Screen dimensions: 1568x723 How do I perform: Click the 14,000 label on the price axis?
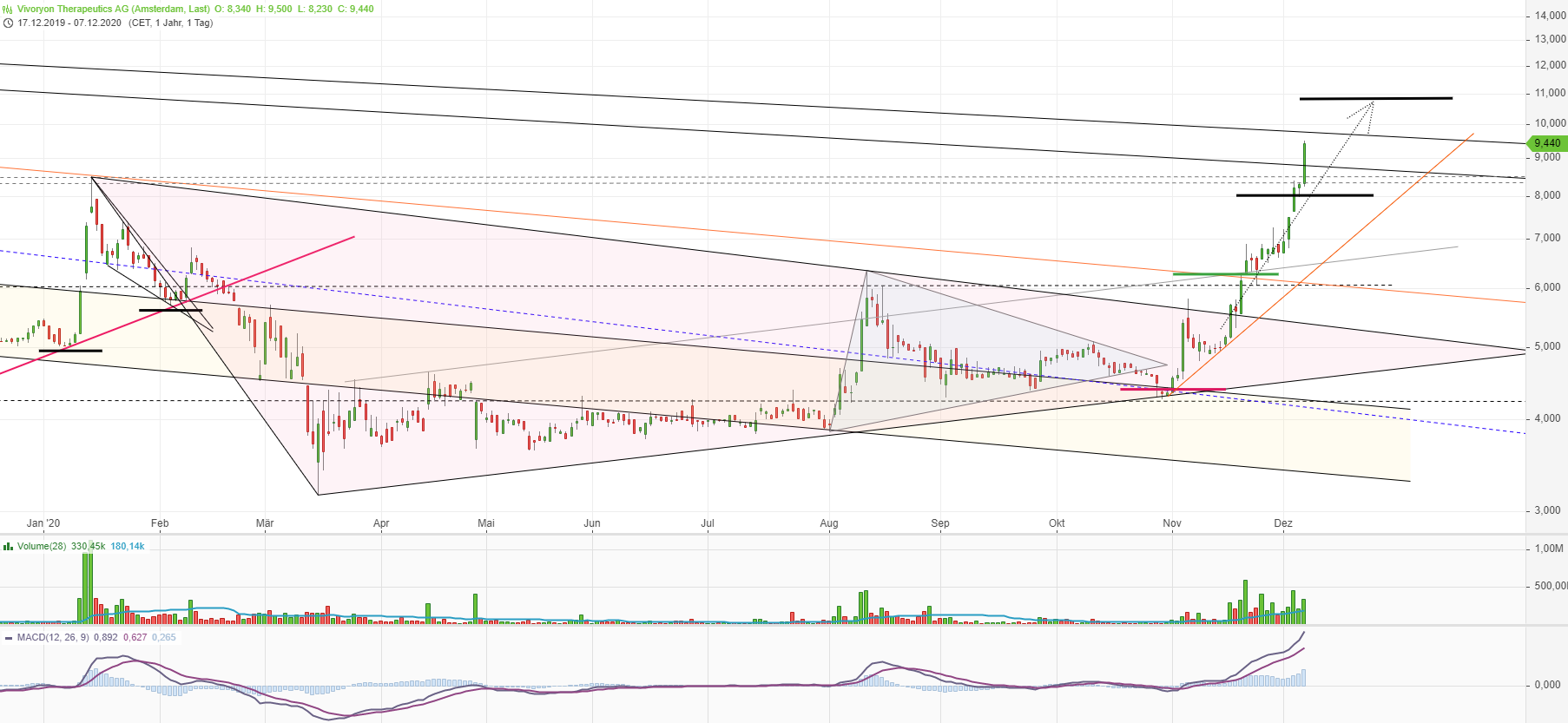click(x=1550, y=16)
